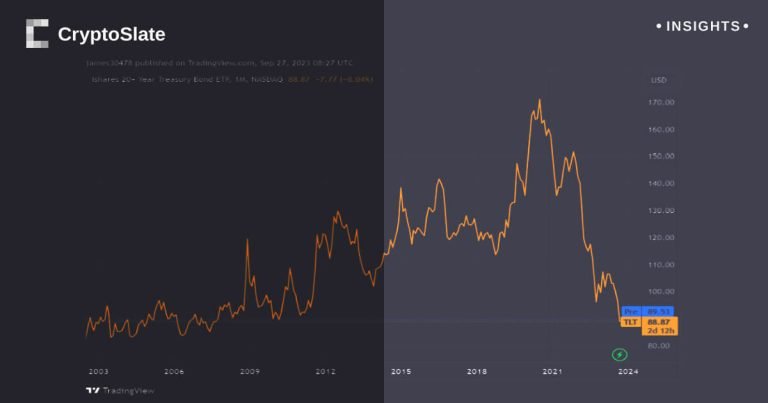
Task: Select the 2009 marker on the time axis
Action: coord(250,372)
